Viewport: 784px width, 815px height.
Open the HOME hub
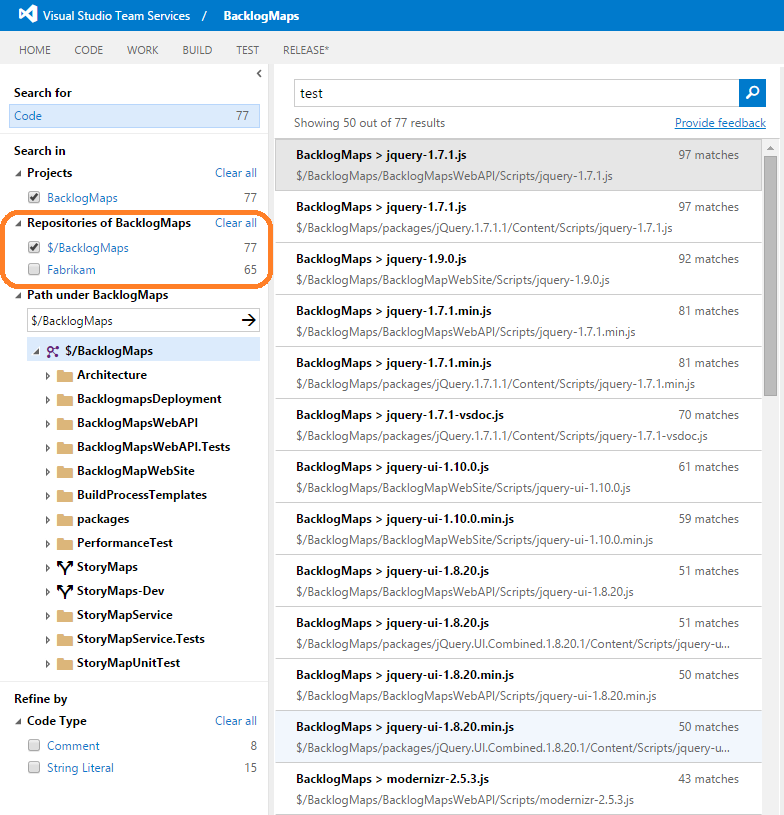35,50
